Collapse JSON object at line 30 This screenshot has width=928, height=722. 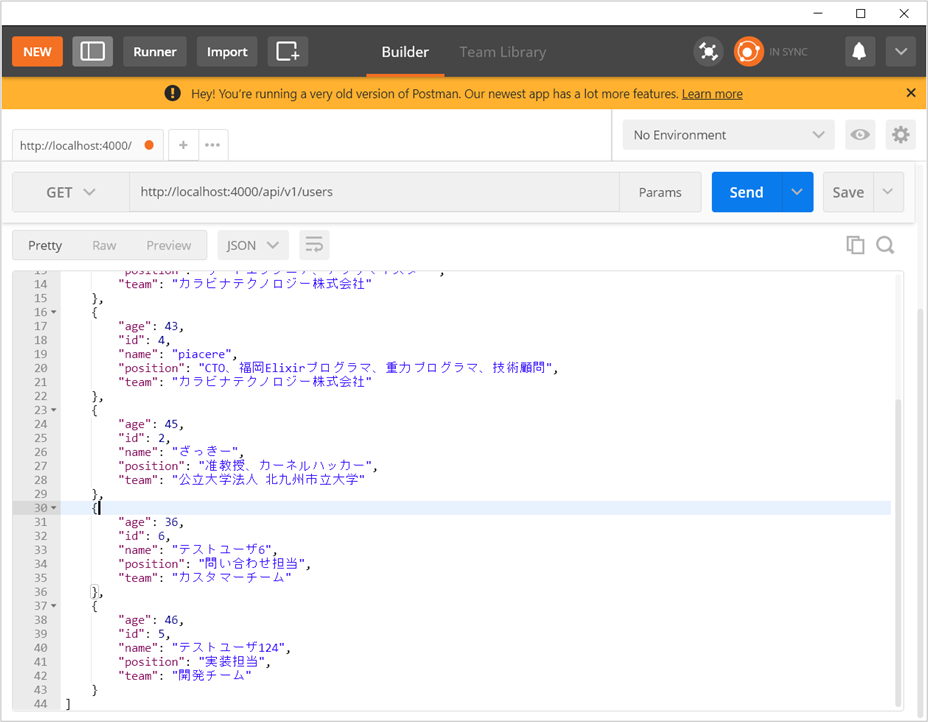54,508
